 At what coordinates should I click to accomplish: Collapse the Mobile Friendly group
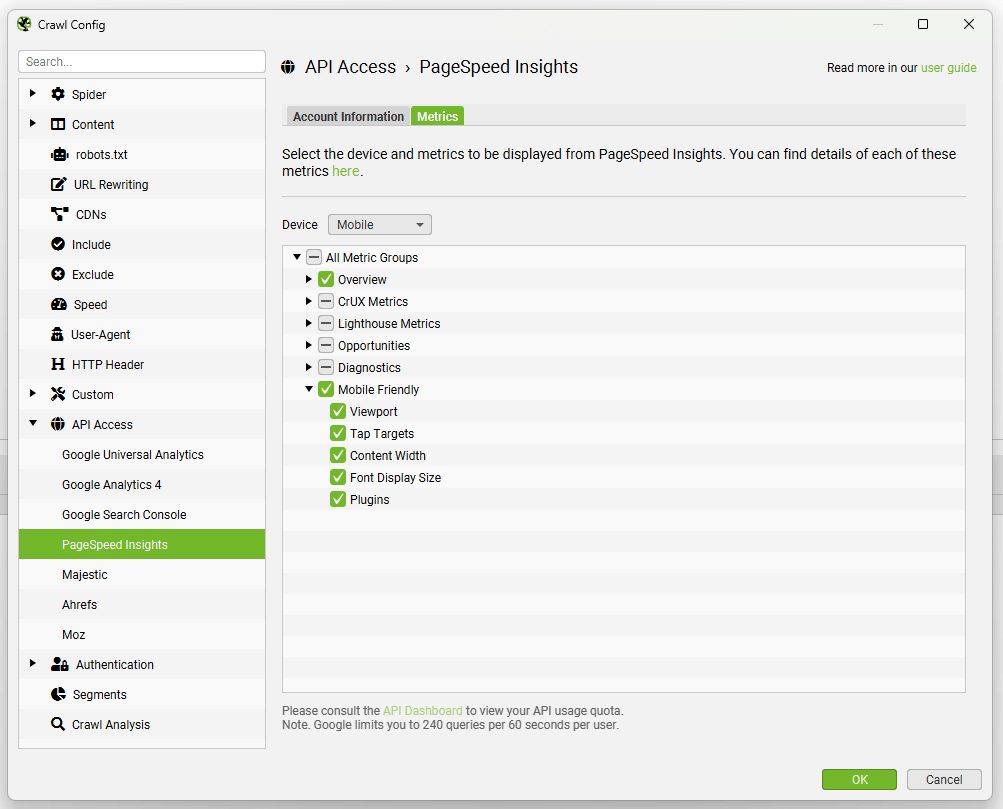308,389
